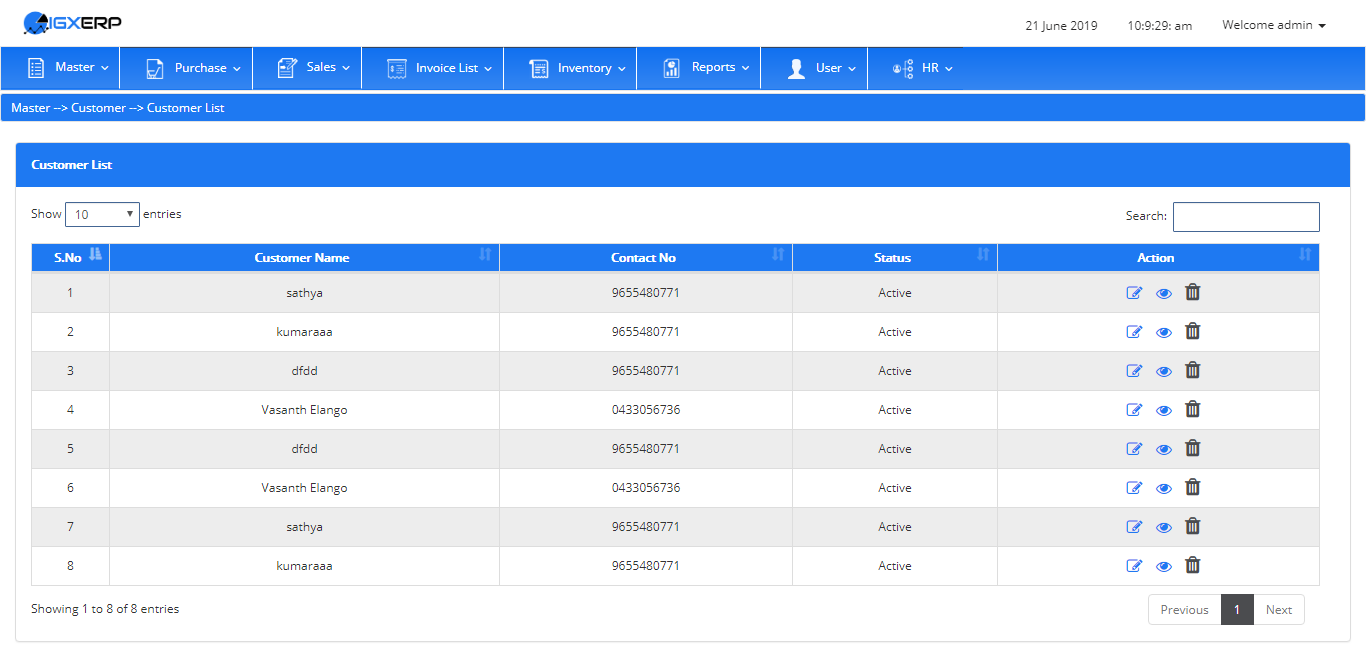
Task: Click the IGXERP logo
Action: (x=72, y=22)
